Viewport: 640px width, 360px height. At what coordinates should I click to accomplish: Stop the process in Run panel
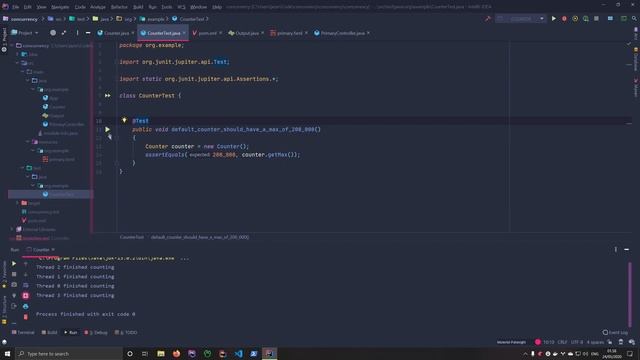pyautogui.click(x=14, y=274)
